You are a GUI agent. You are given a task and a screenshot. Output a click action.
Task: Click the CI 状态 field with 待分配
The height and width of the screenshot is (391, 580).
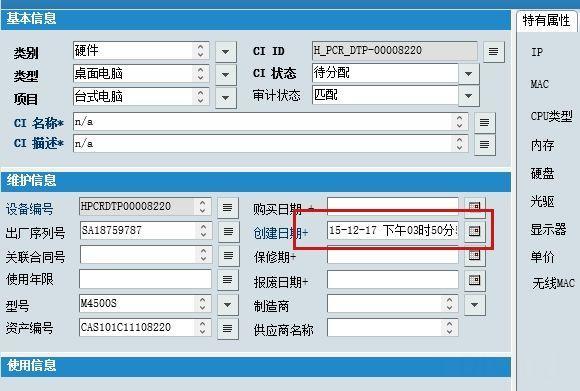(385, 73)
